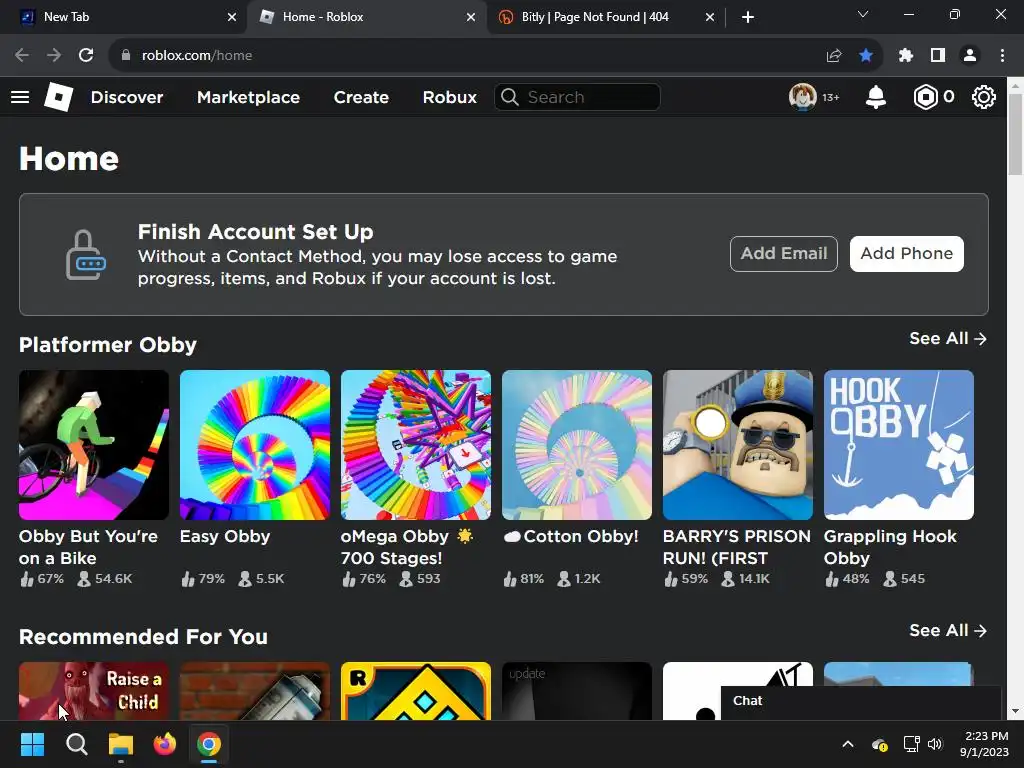The height and width of the screenshot is (768, 1024).
Task: Reload the Roblox page
Action: pos(86,56)
